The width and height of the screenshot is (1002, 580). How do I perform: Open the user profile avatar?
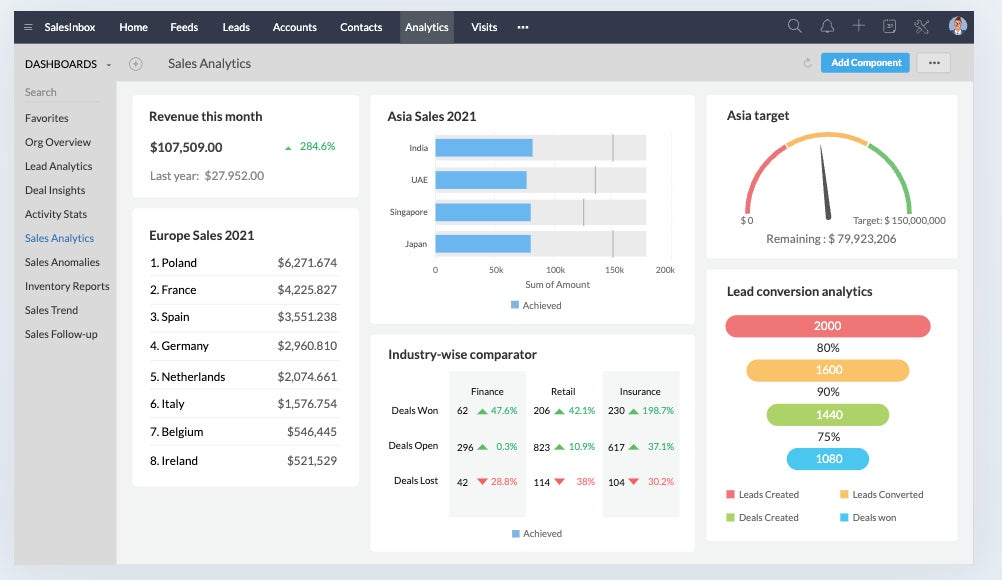(x=957, y=26)
